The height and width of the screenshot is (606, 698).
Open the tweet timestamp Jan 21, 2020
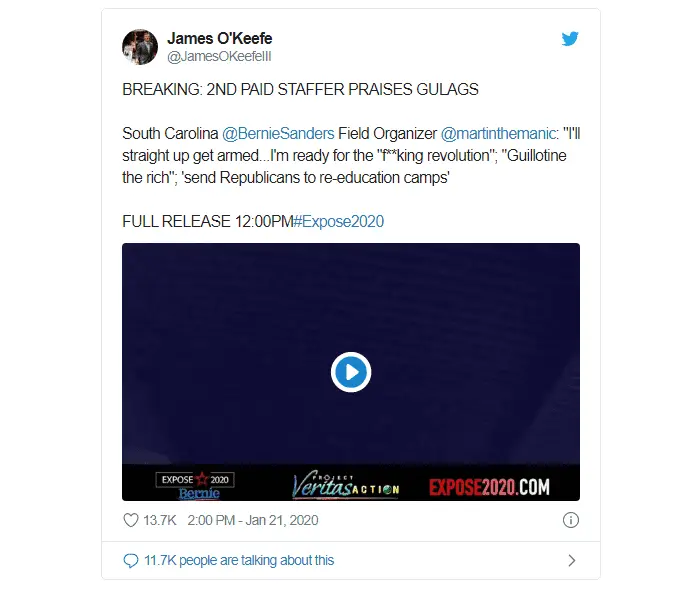[x=253, y=520]
